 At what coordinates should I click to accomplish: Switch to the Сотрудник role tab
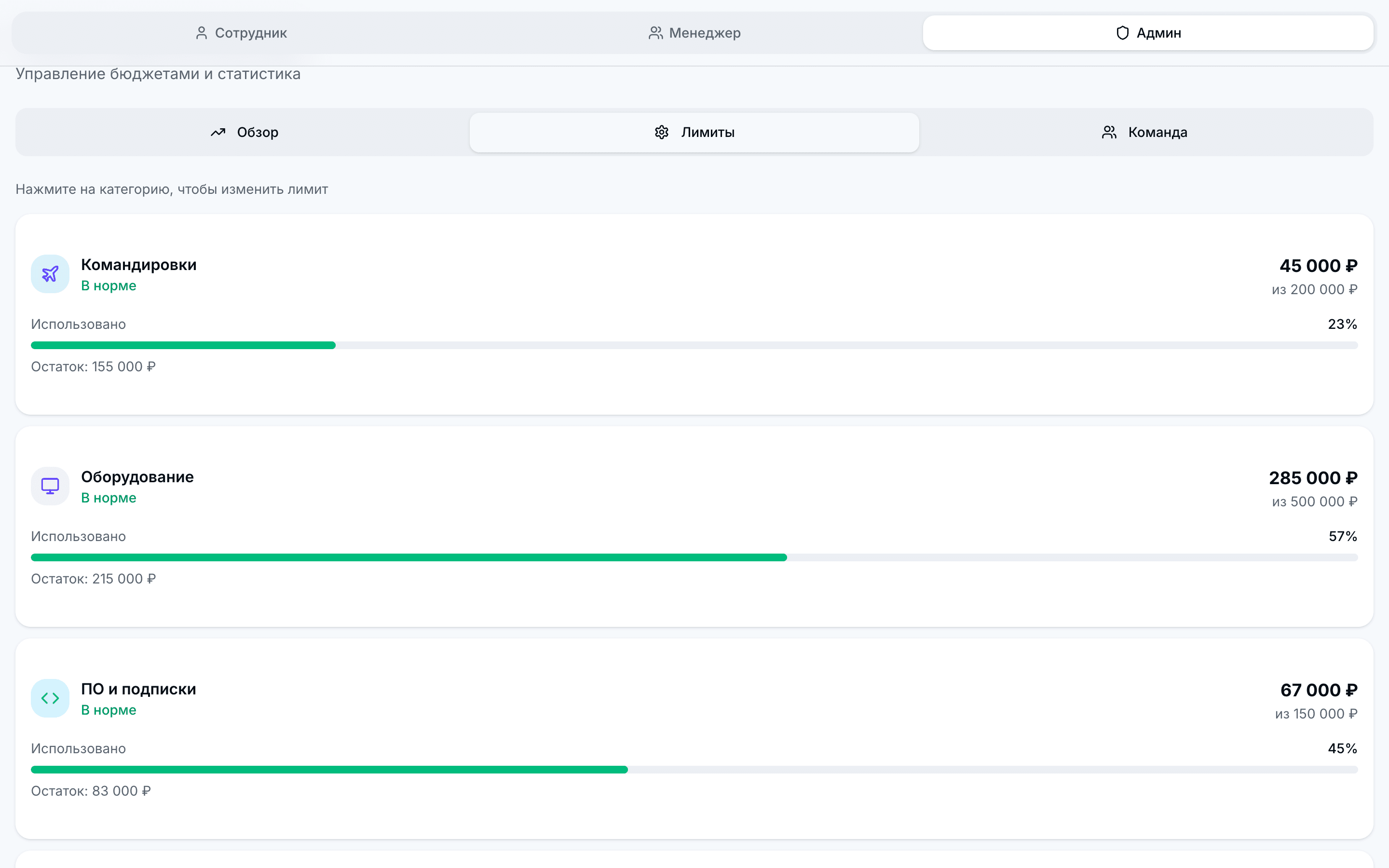coord(241,33)
